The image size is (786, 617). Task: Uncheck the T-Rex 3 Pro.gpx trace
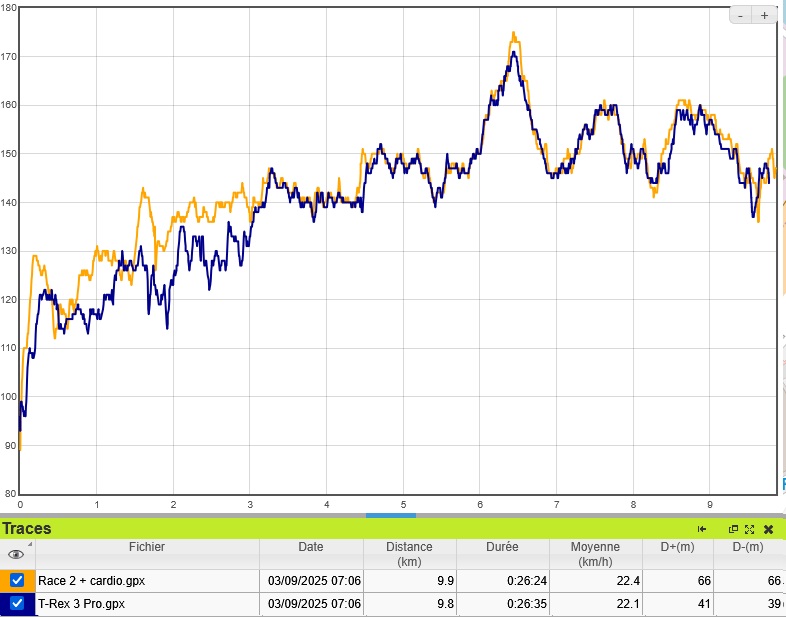pyautogui.click(x=17, y=604)
